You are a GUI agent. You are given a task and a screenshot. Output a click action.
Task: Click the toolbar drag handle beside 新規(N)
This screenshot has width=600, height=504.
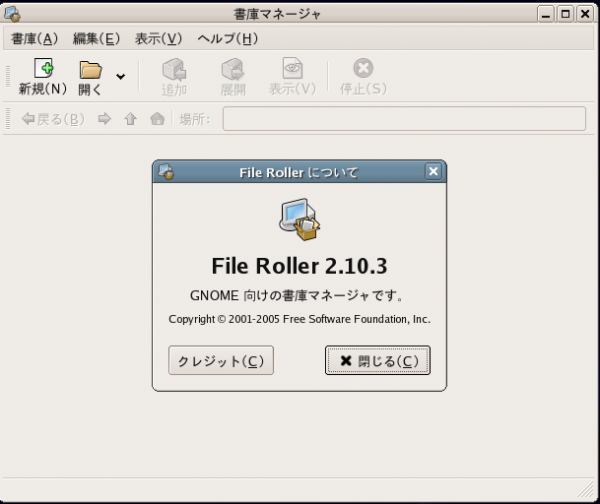pos(8,76)
